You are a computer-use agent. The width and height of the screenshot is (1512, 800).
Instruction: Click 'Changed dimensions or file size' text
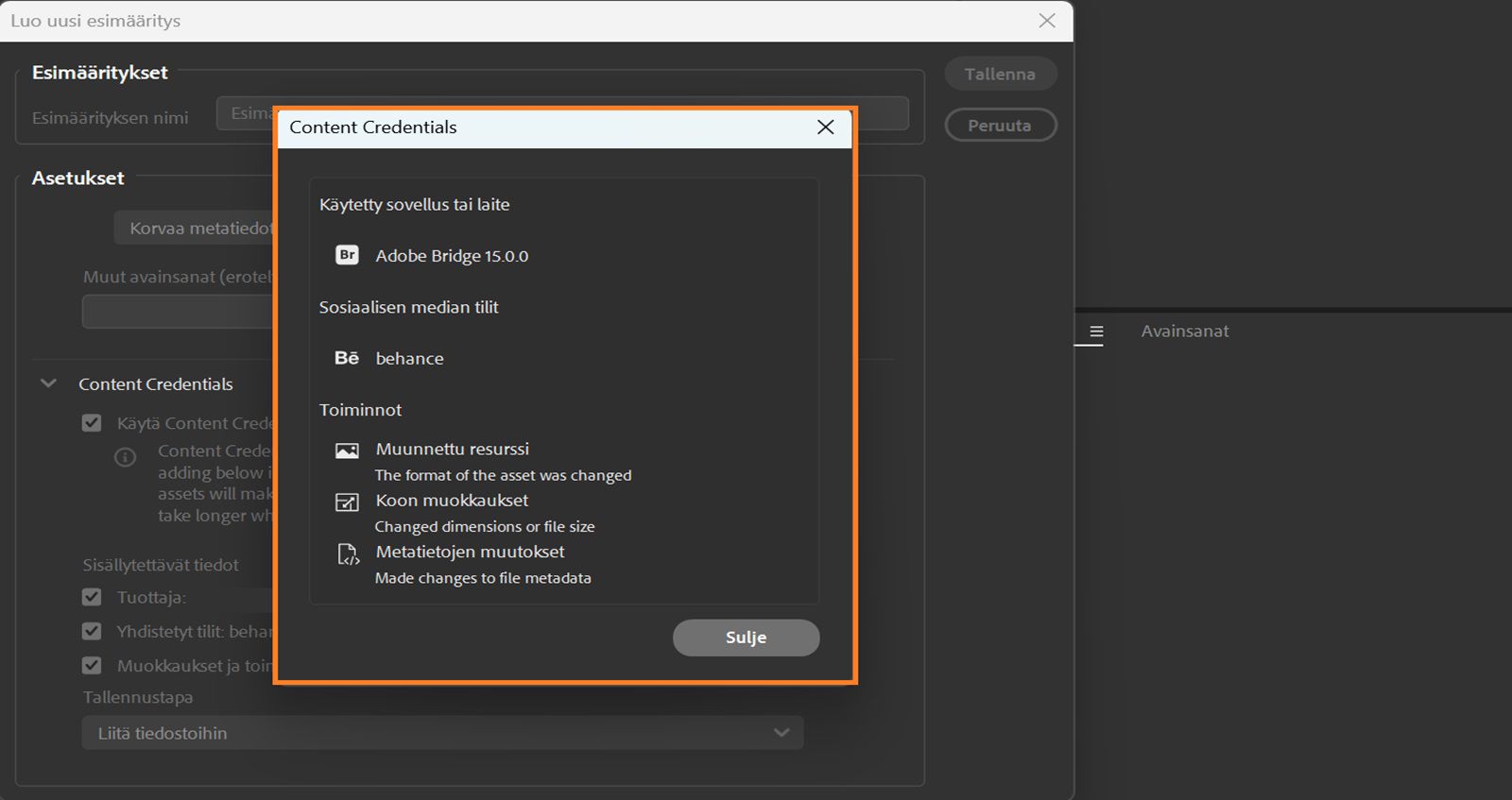point(485,527)
